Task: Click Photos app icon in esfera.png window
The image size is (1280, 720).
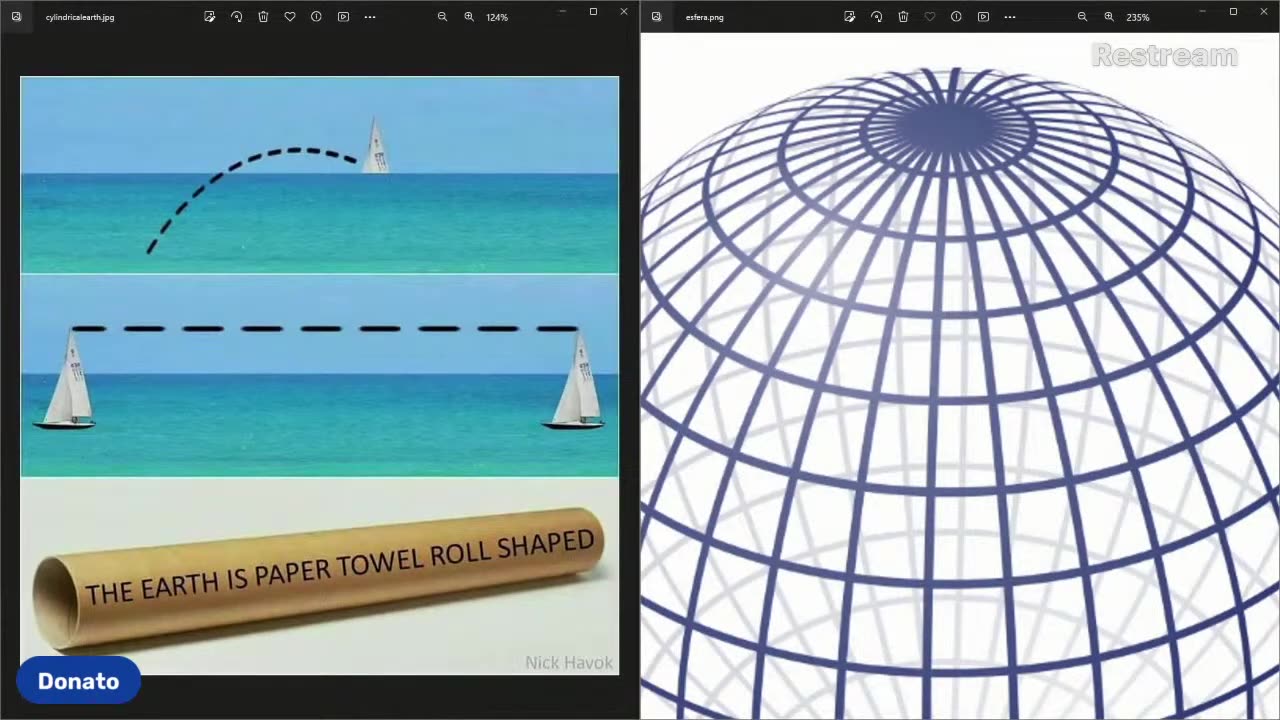Action: point(656,17)
